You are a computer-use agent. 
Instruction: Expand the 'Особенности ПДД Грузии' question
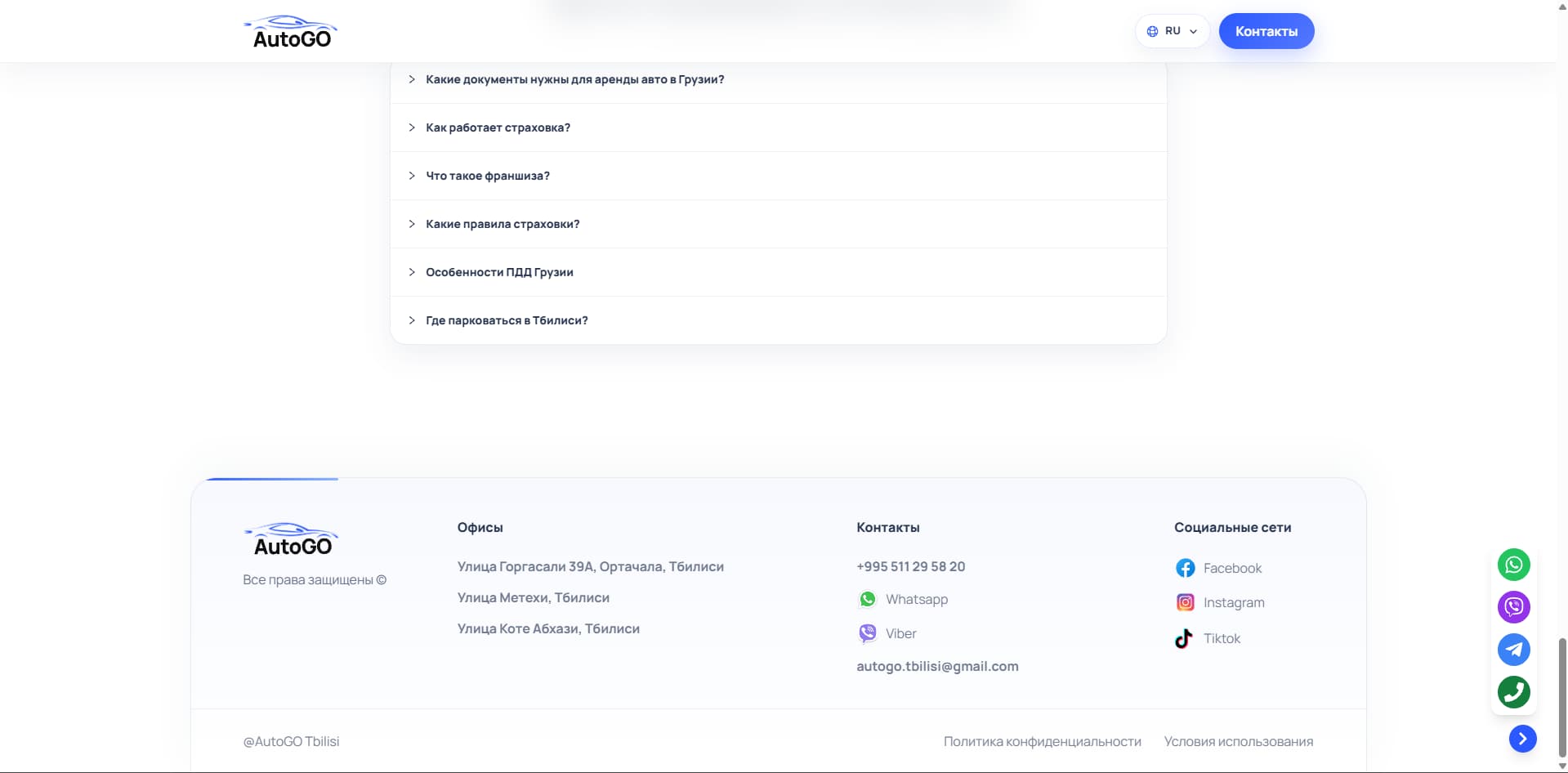point(778,272)
